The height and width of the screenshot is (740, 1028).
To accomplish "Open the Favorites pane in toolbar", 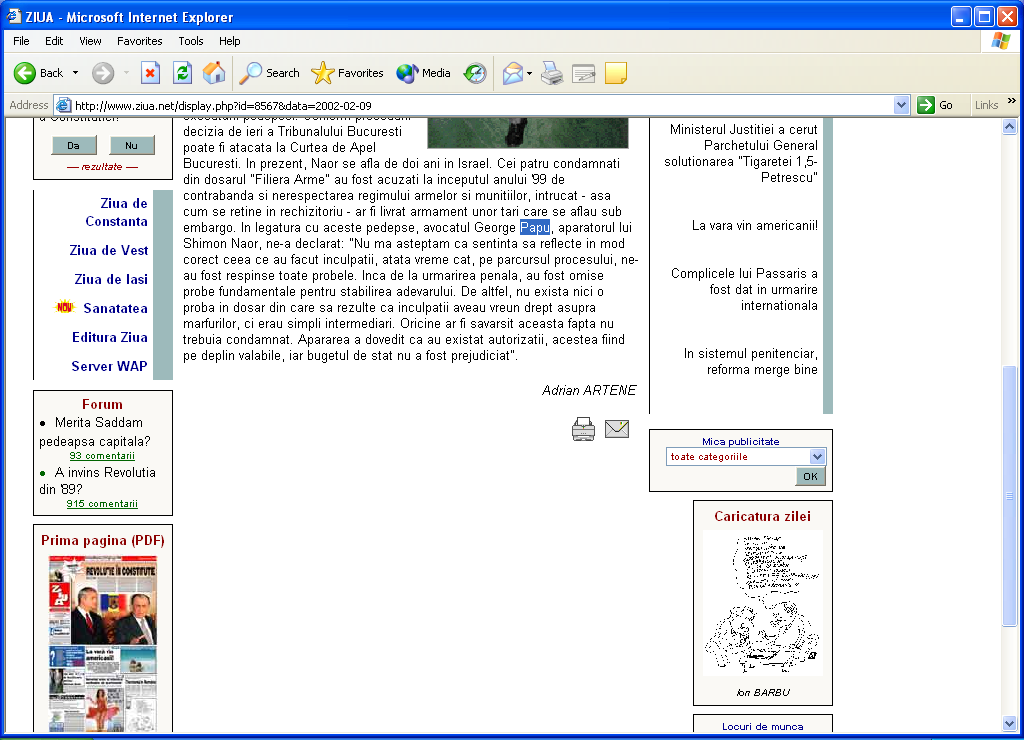I will click(x=347, y=73).
